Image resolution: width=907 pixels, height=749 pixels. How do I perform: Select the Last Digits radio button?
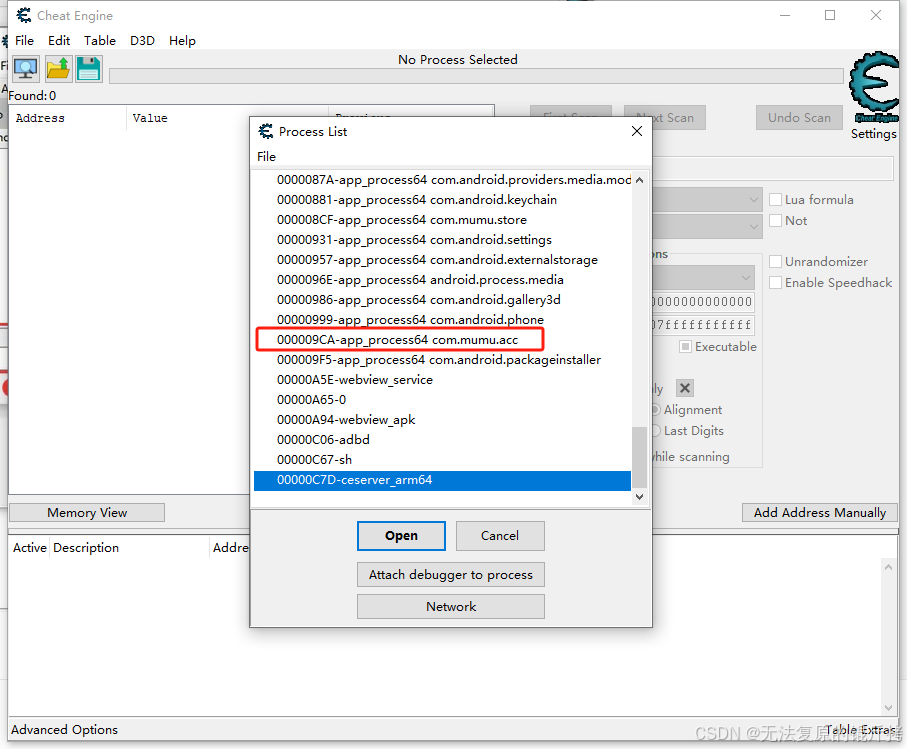(x=656, y=431)
